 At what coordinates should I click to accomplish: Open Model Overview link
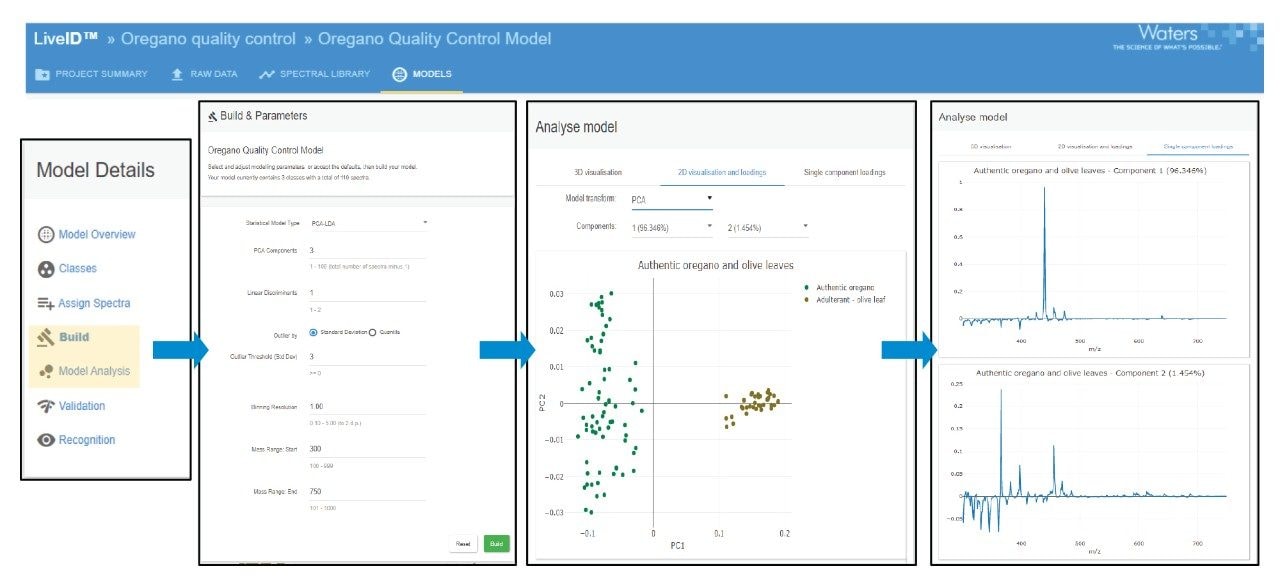(x=97, y=235)
